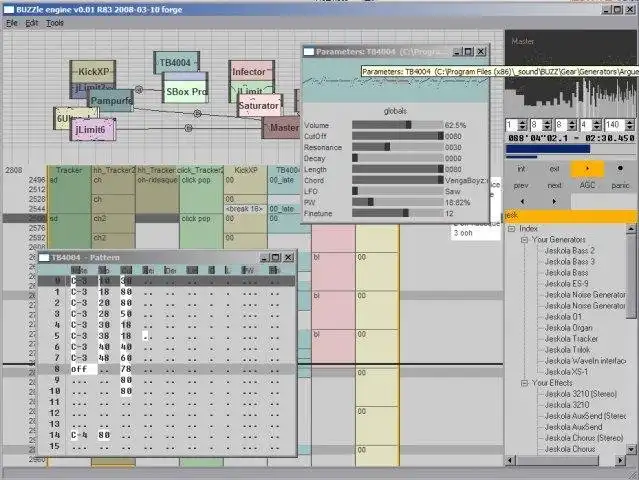Adjust the Finetune slider in Parameters window
Image resolution: width=639 pixels, height=480 pixels.
point(397,213)
